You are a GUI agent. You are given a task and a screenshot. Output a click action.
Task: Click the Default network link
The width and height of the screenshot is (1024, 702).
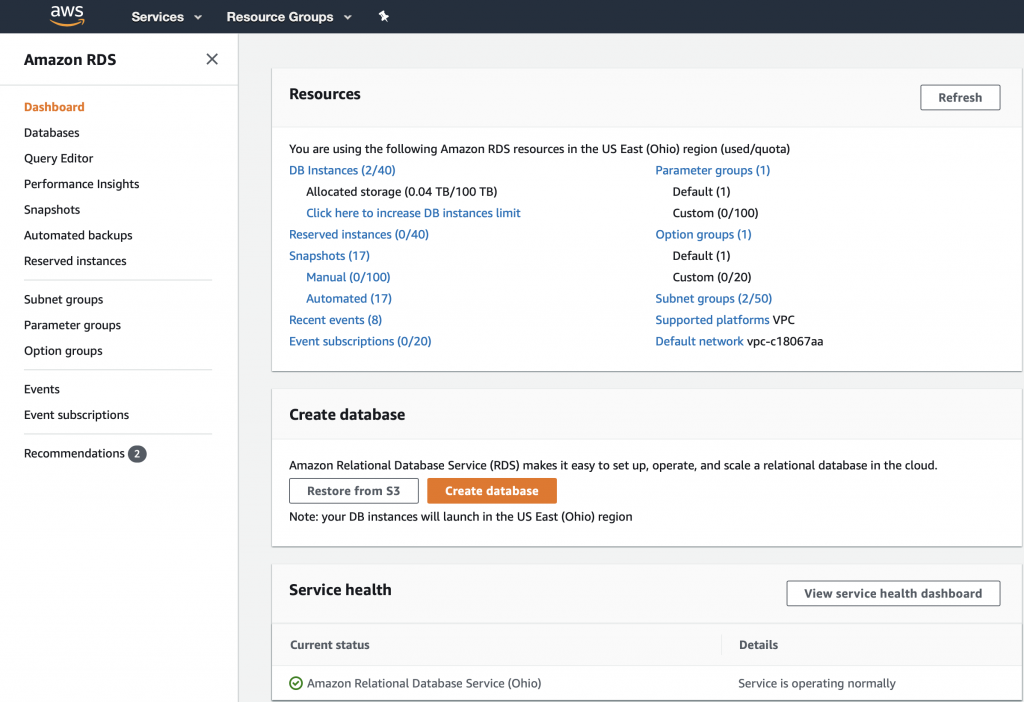[699, 342]
